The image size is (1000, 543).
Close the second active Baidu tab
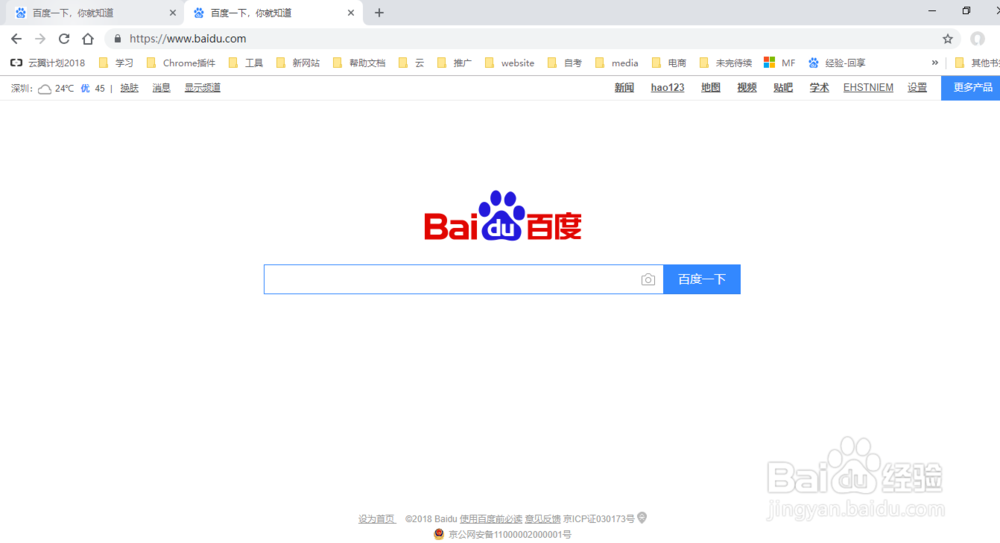pos(351,13)
